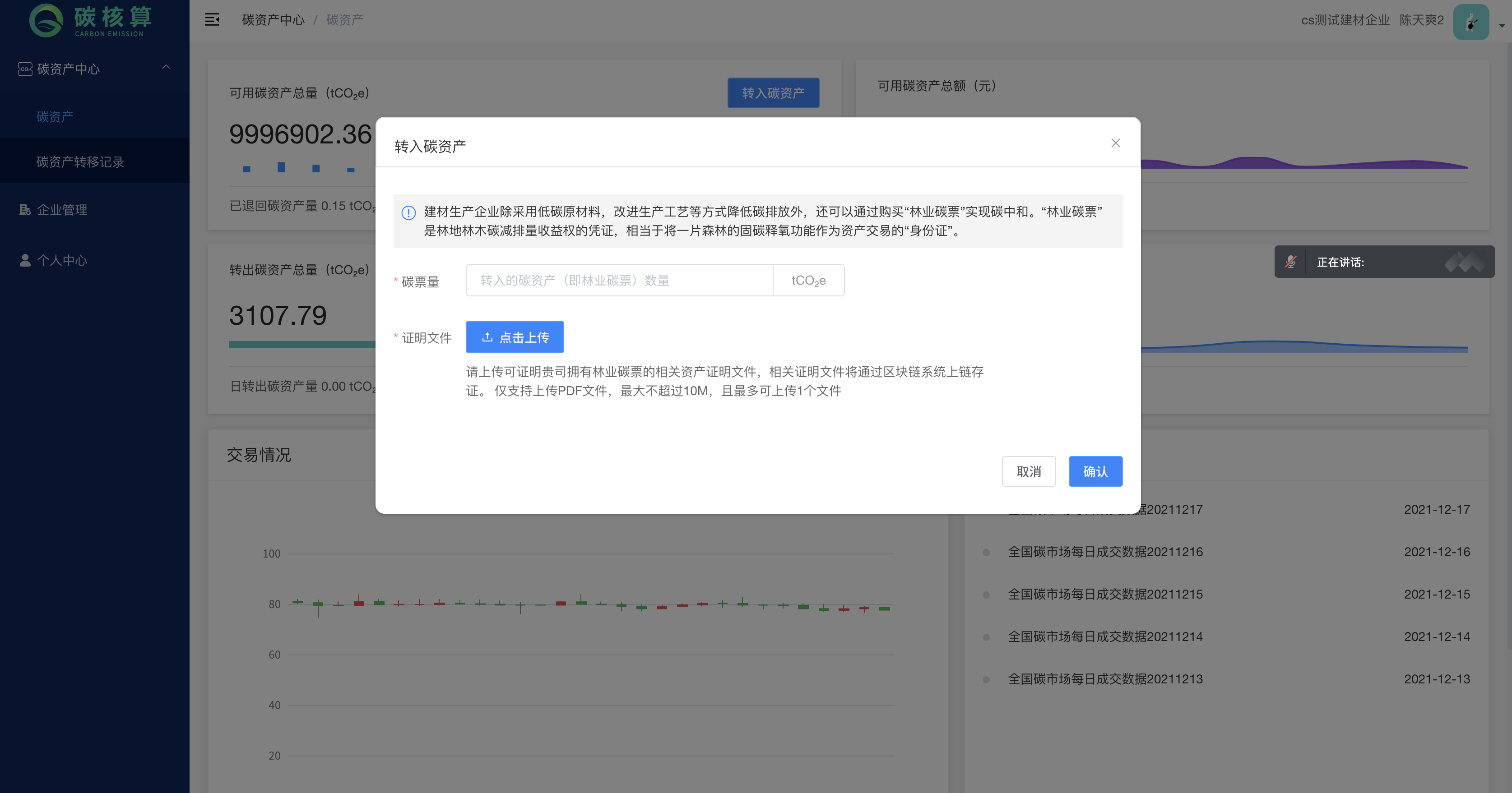Click the user avatar image
Image resolution: width=1512 pixels, height=793 pixels.
(1470, 22)
